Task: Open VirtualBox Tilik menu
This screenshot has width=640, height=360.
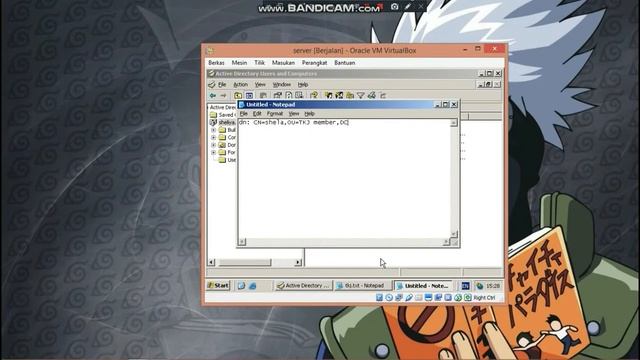Action: 260,63
